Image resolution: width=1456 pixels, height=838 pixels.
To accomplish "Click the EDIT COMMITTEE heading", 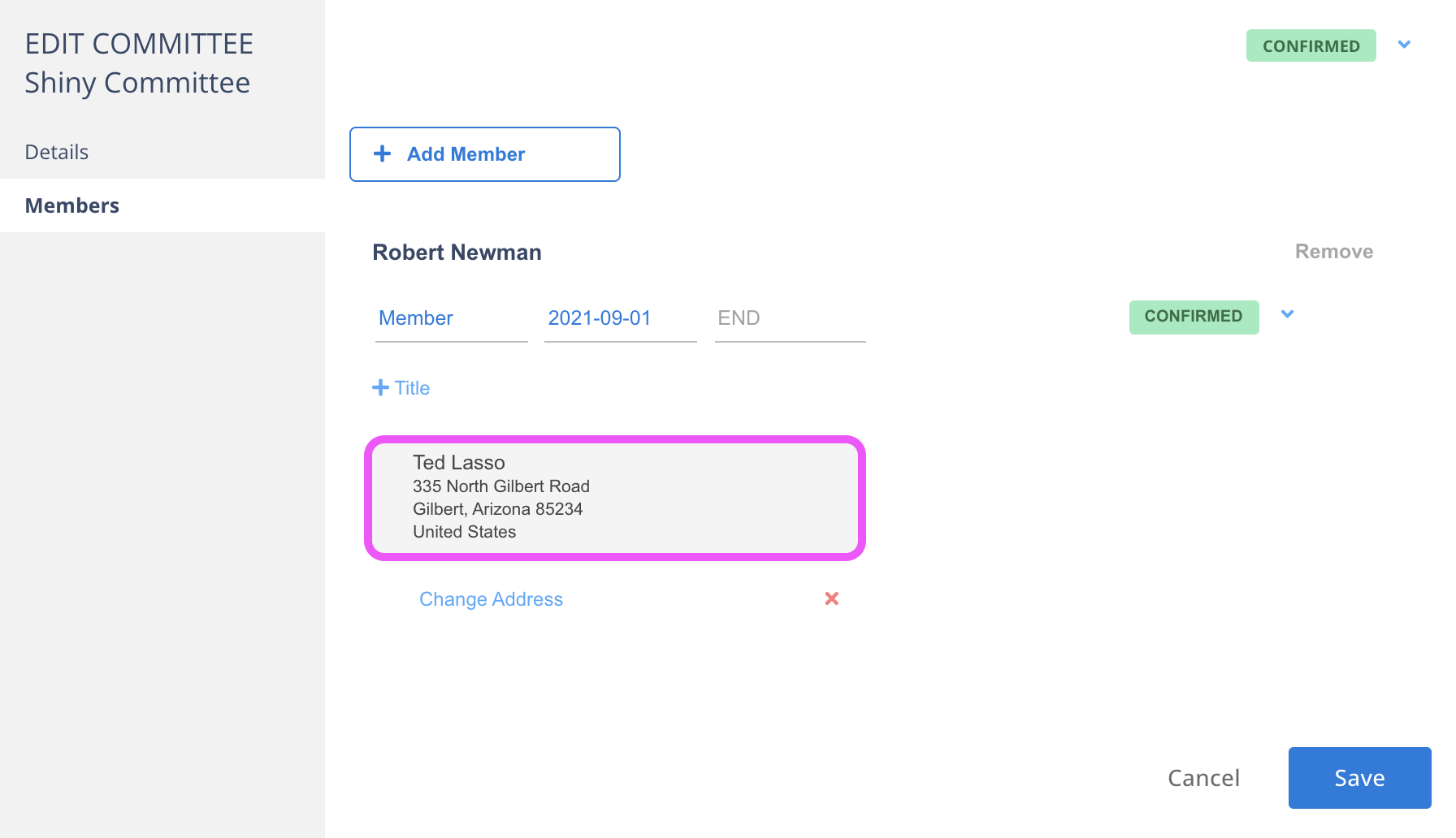I will coord(139,44).
